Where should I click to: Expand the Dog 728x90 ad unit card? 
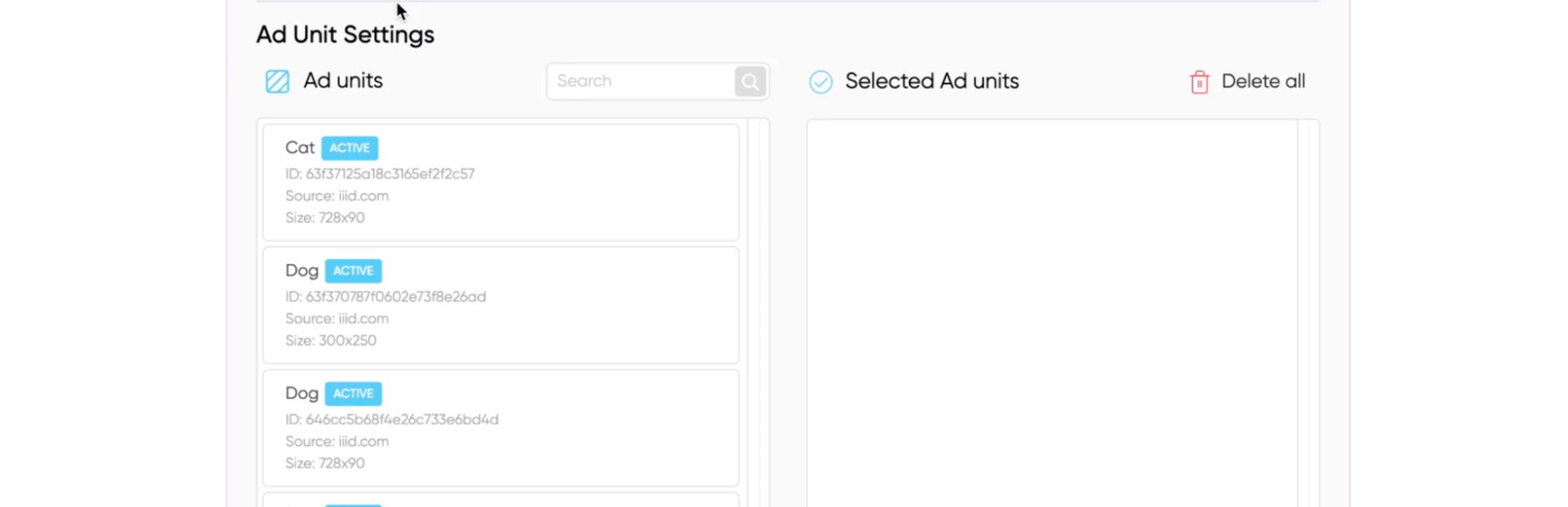pyautogui.click(x=501, y=428)
